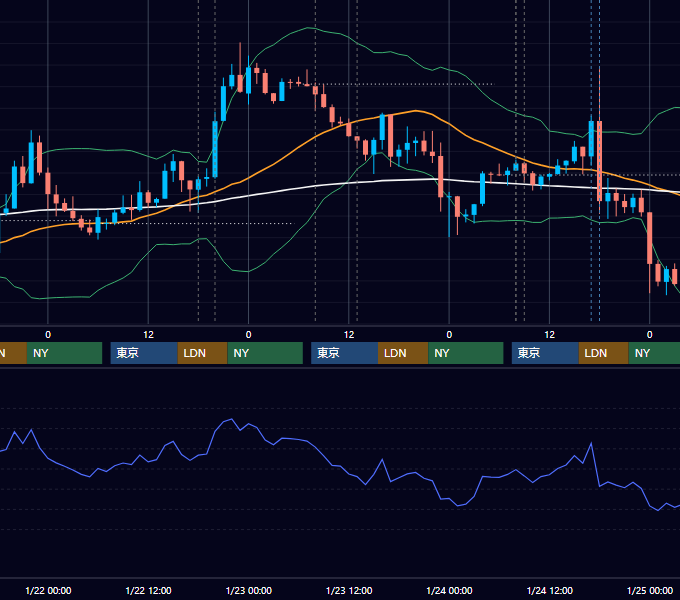Select the 1/24 LDN session block
Image resolution: width=680 pixels, height=600 pixels.
pyautogui.click(x=603, y=353)
